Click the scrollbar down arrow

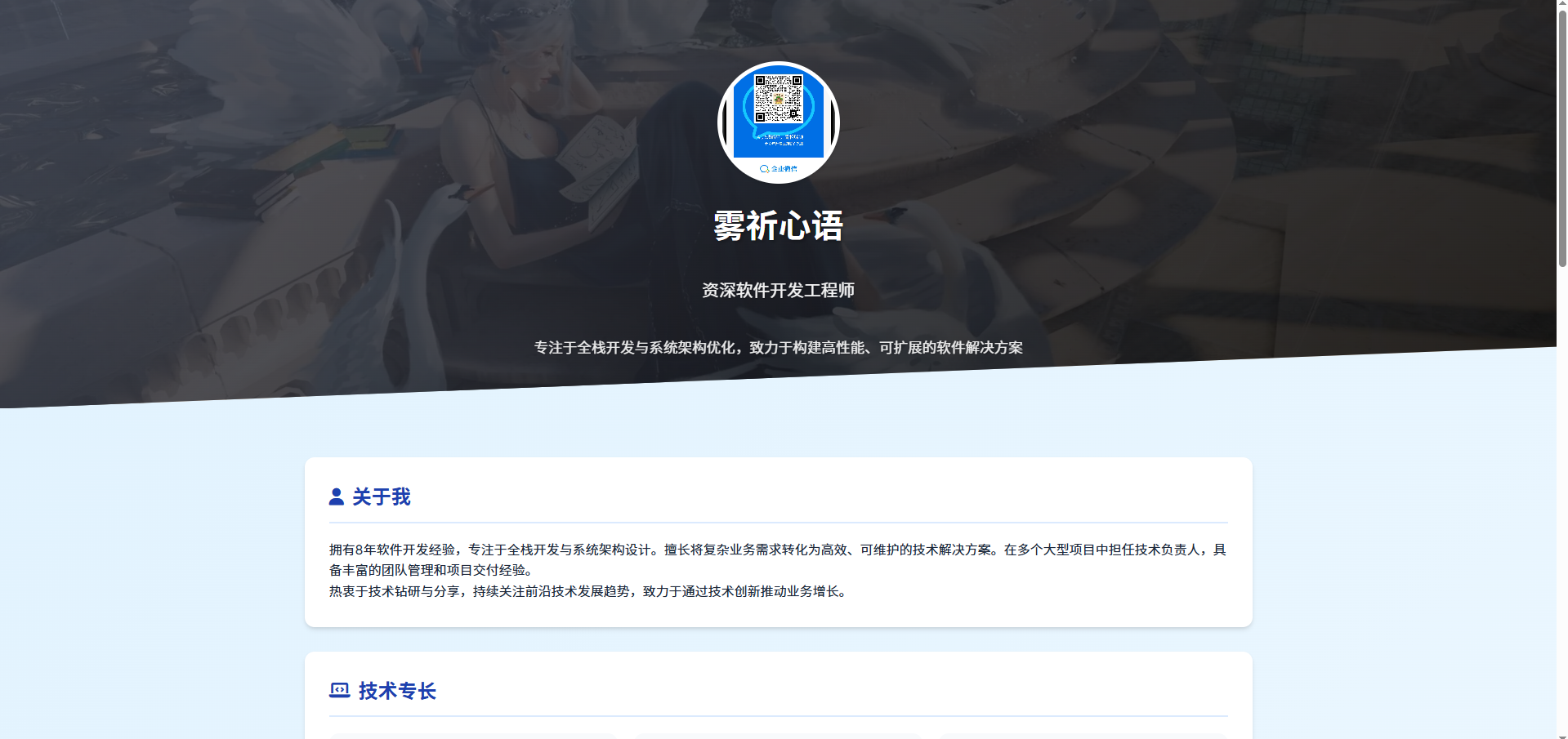(x=1561, y=733)
